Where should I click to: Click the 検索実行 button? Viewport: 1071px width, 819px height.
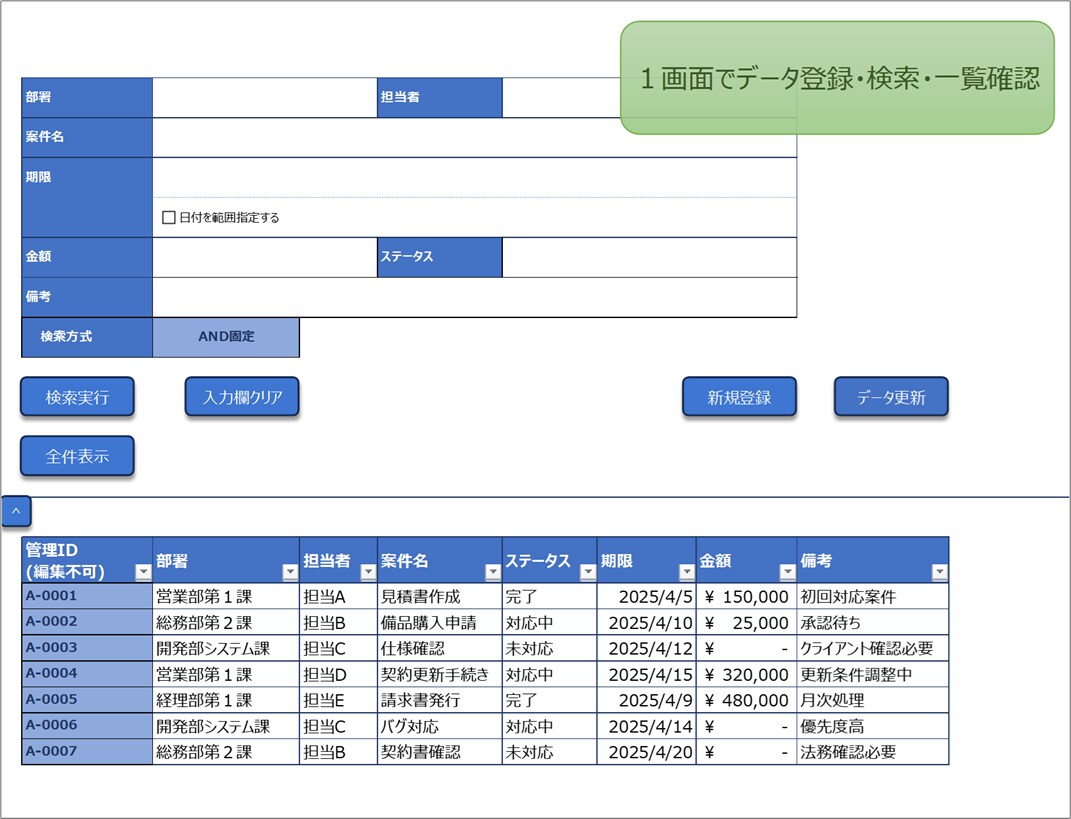point(77,397)
